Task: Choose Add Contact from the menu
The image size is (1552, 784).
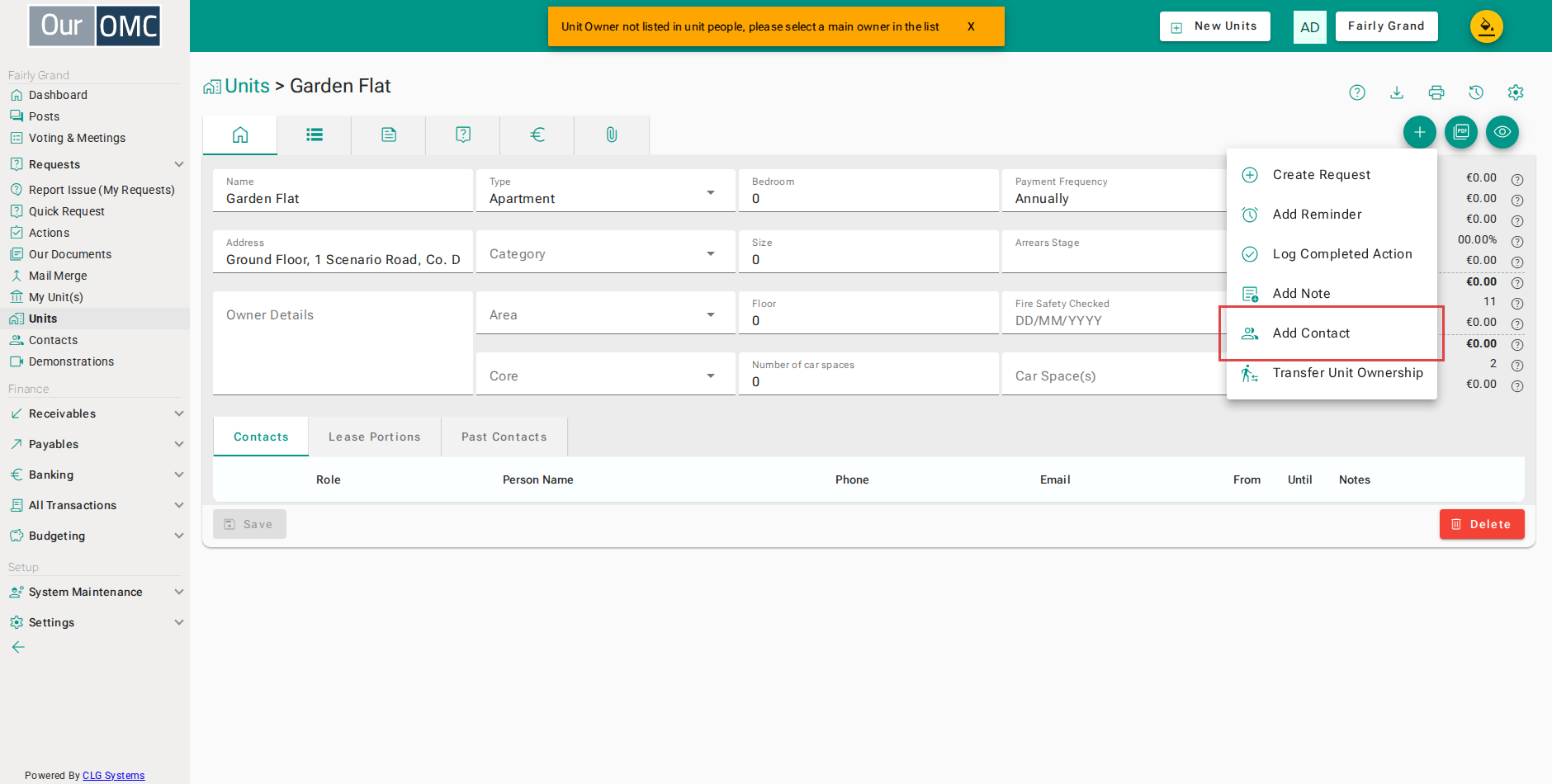Action: click(x=1332, y=333)
